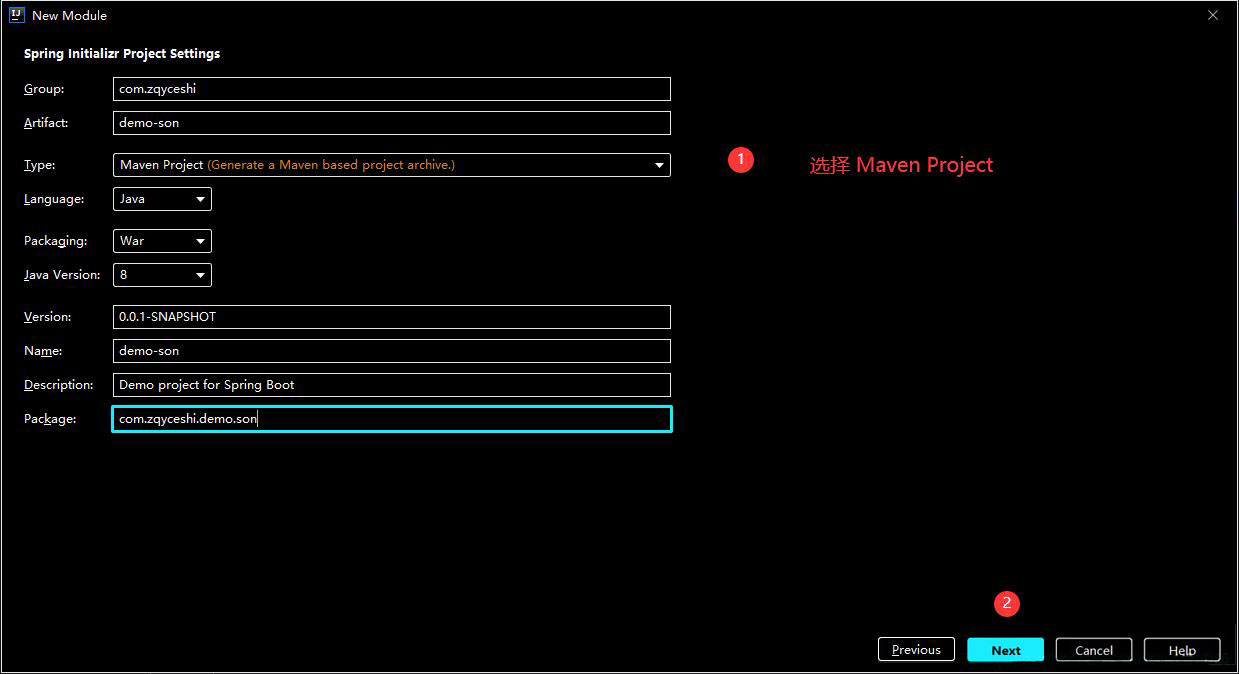Viewport: 1239px width, 674px height.
Task: Close the New Module dialog
Action: [x=1212, y=15]
